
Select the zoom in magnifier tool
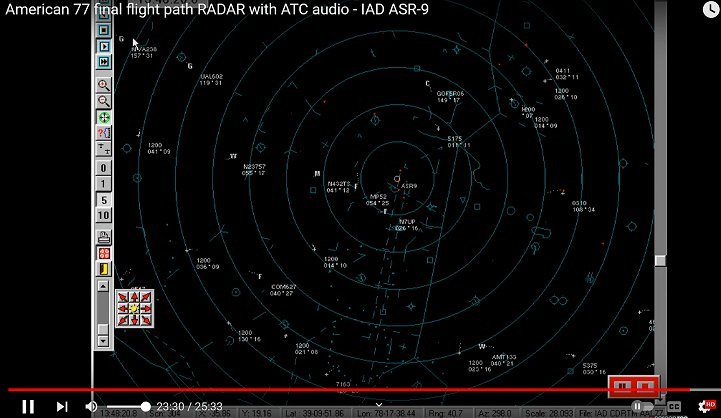(x=104, y=85)
